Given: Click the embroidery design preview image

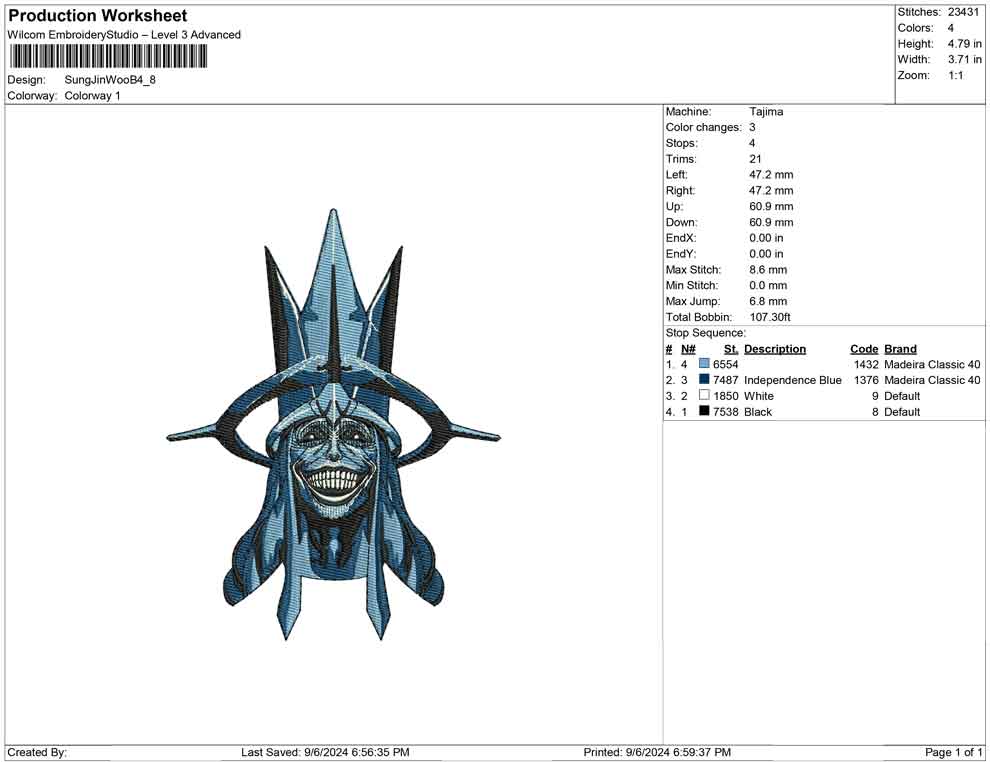Looking at the screenshot, I should click(333, 424).
